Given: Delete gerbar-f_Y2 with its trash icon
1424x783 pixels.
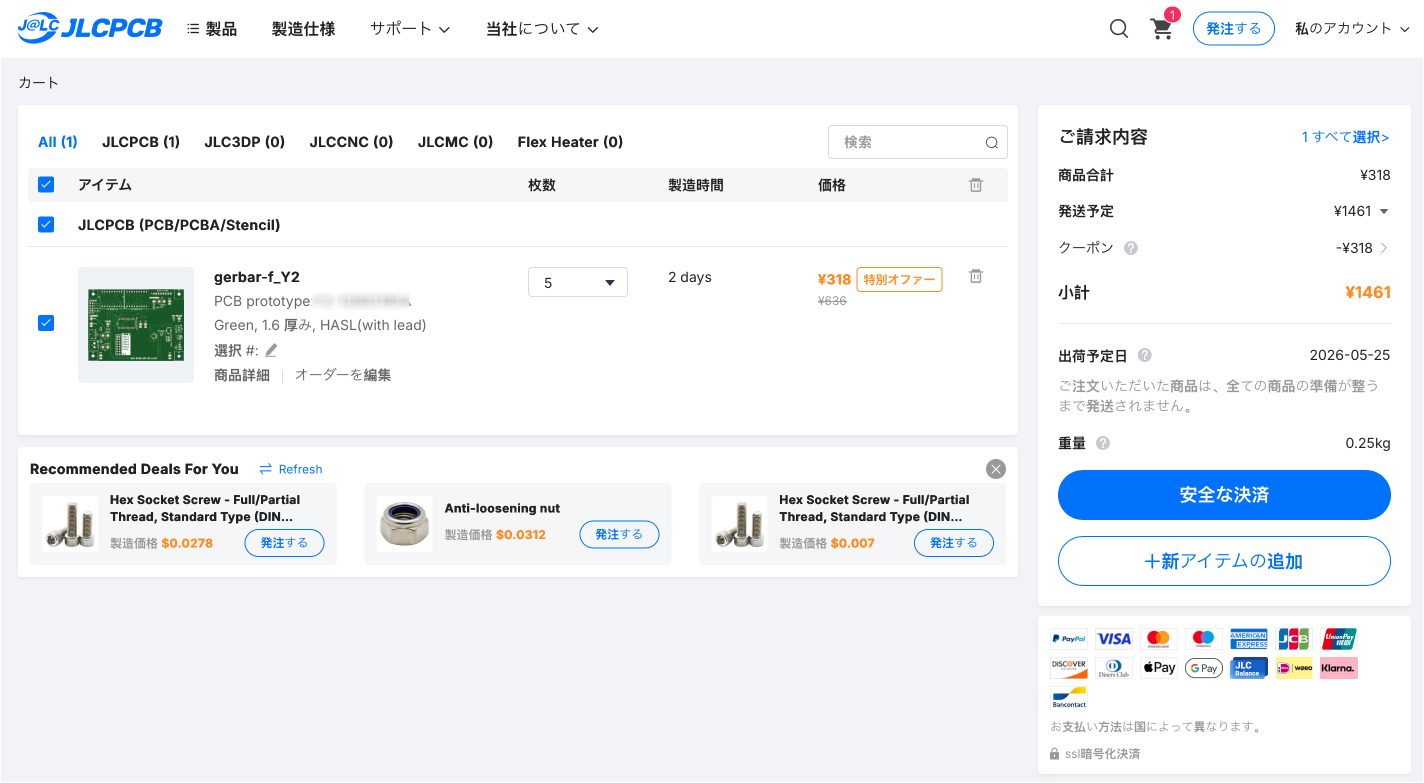Looking at the screenshot, I should point(976,276).
